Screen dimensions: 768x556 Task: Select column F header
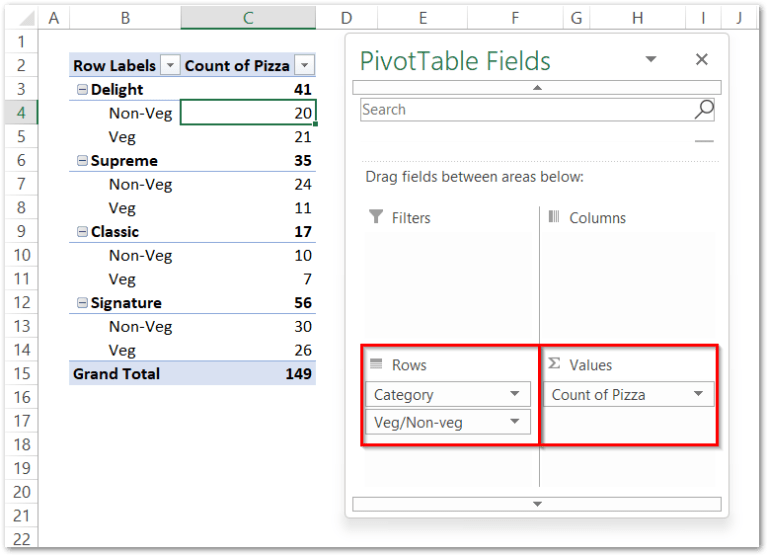click(x=515, y=18)
